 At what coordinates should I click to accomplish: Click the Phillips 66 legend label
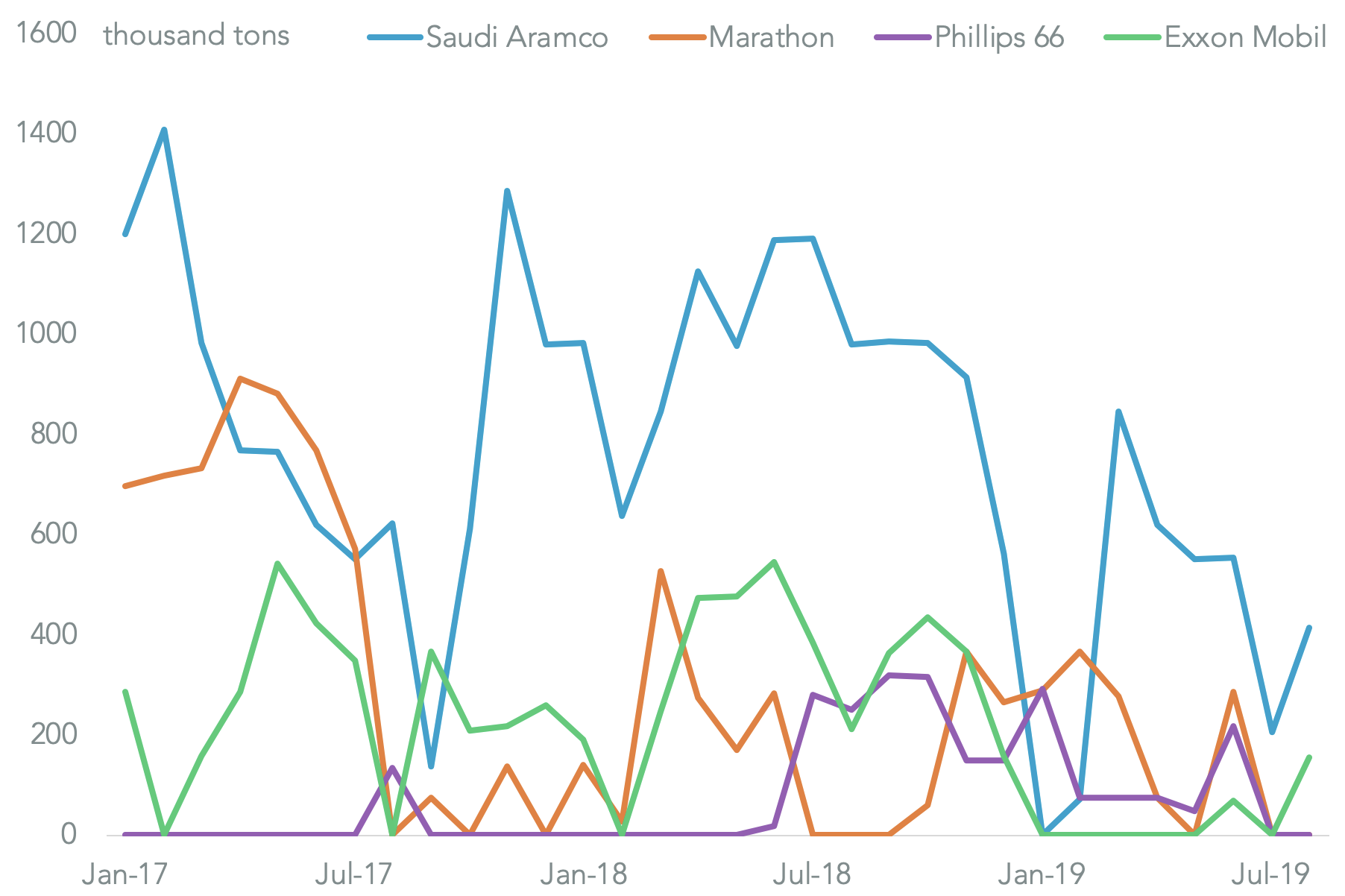point(999,37)
